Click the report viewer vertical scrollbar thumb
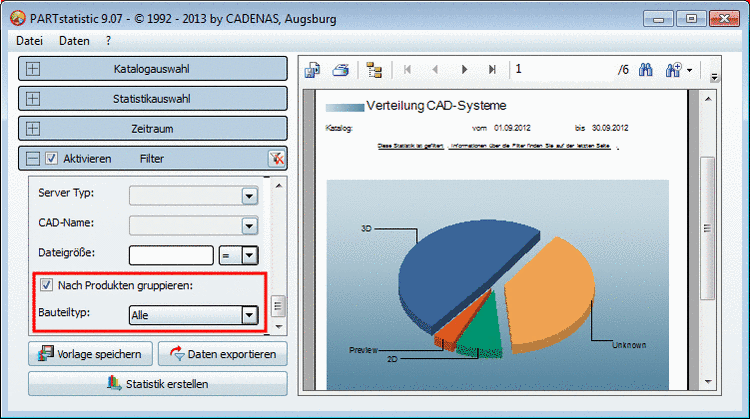The width and height of the screenshot is (750, 419). click(708, 228)
